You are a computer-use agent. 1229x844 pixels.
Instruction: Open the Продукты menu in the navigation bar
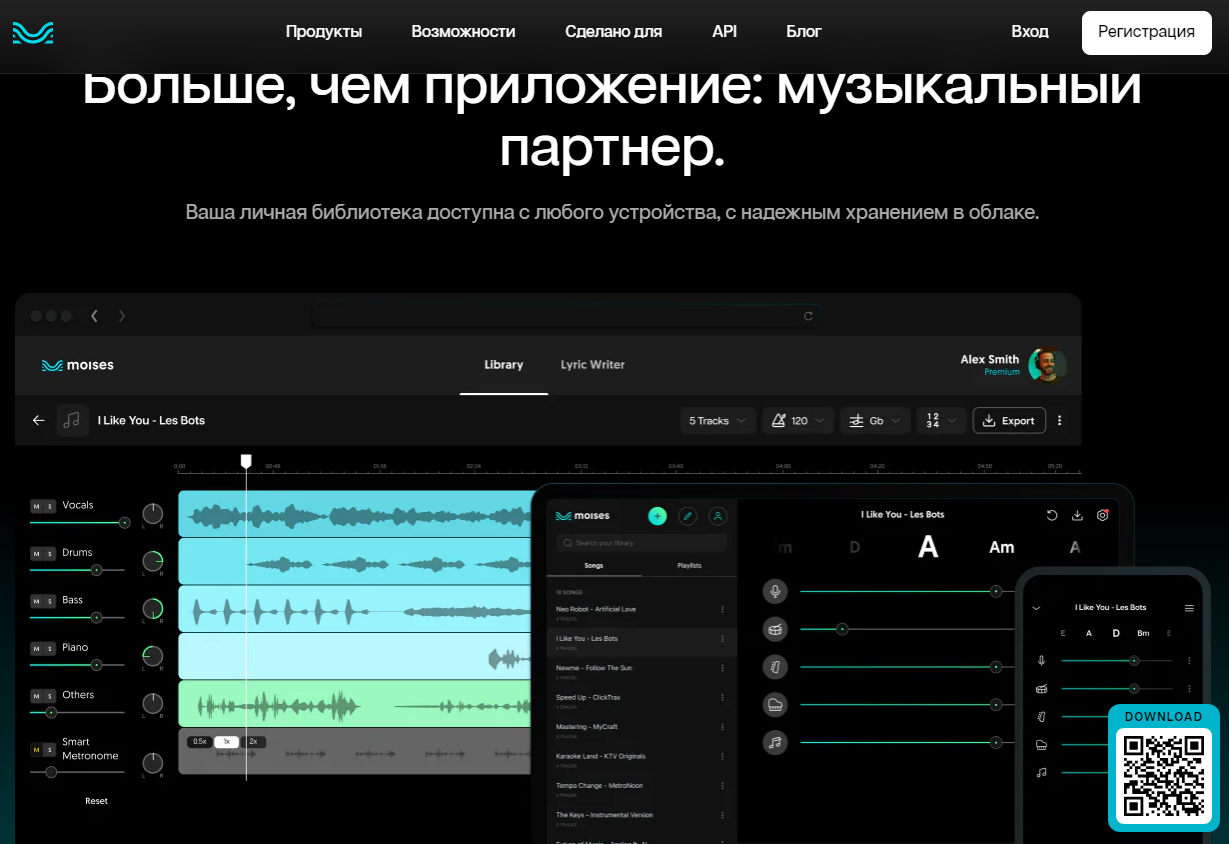pos(323,32)
